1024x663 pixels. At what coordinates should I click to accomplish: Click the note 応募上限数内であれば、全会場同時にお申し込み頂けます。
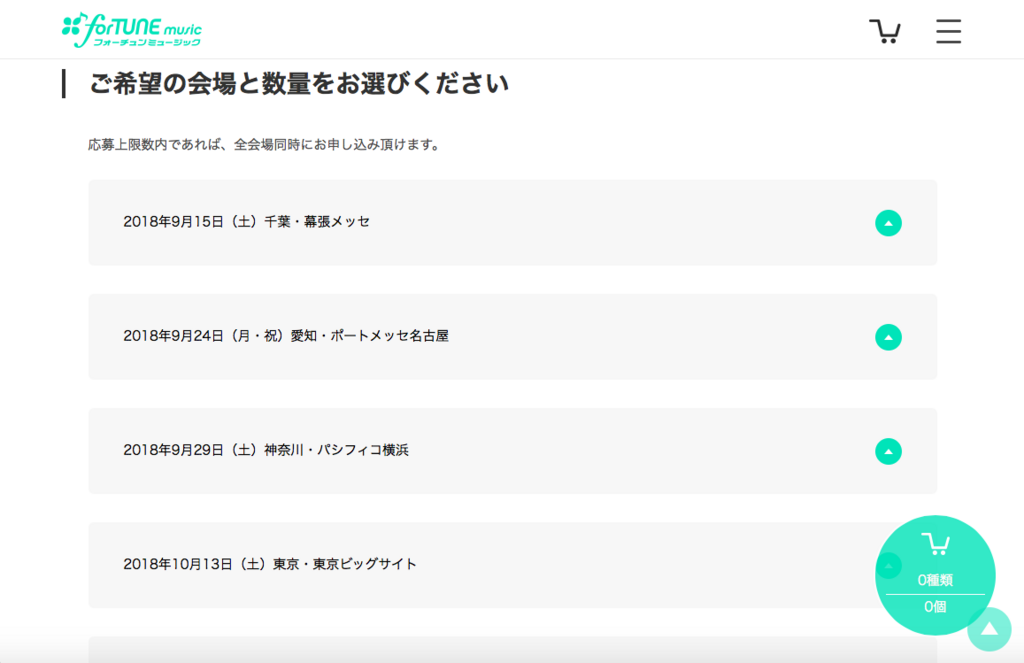coord(265,144)
